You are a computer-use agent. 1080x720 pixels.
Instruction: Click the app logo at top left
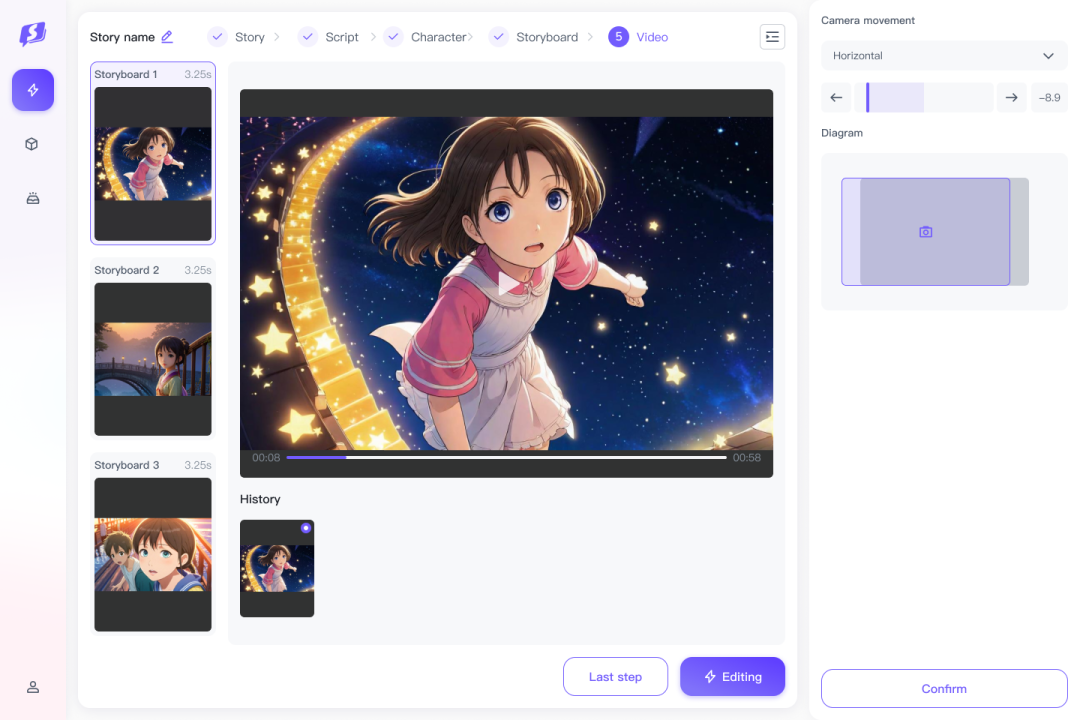33,34
